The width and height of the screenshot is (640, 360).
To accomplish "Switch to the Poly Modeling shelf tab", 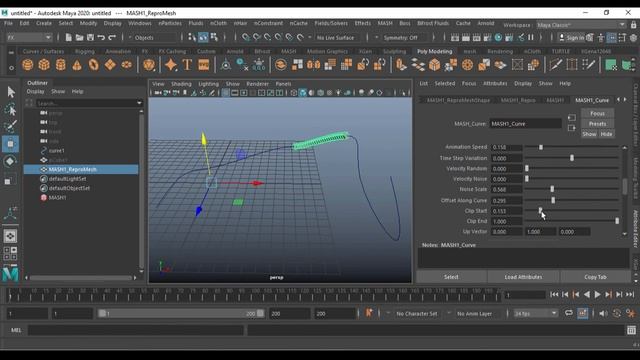I will tap(434, 51).
